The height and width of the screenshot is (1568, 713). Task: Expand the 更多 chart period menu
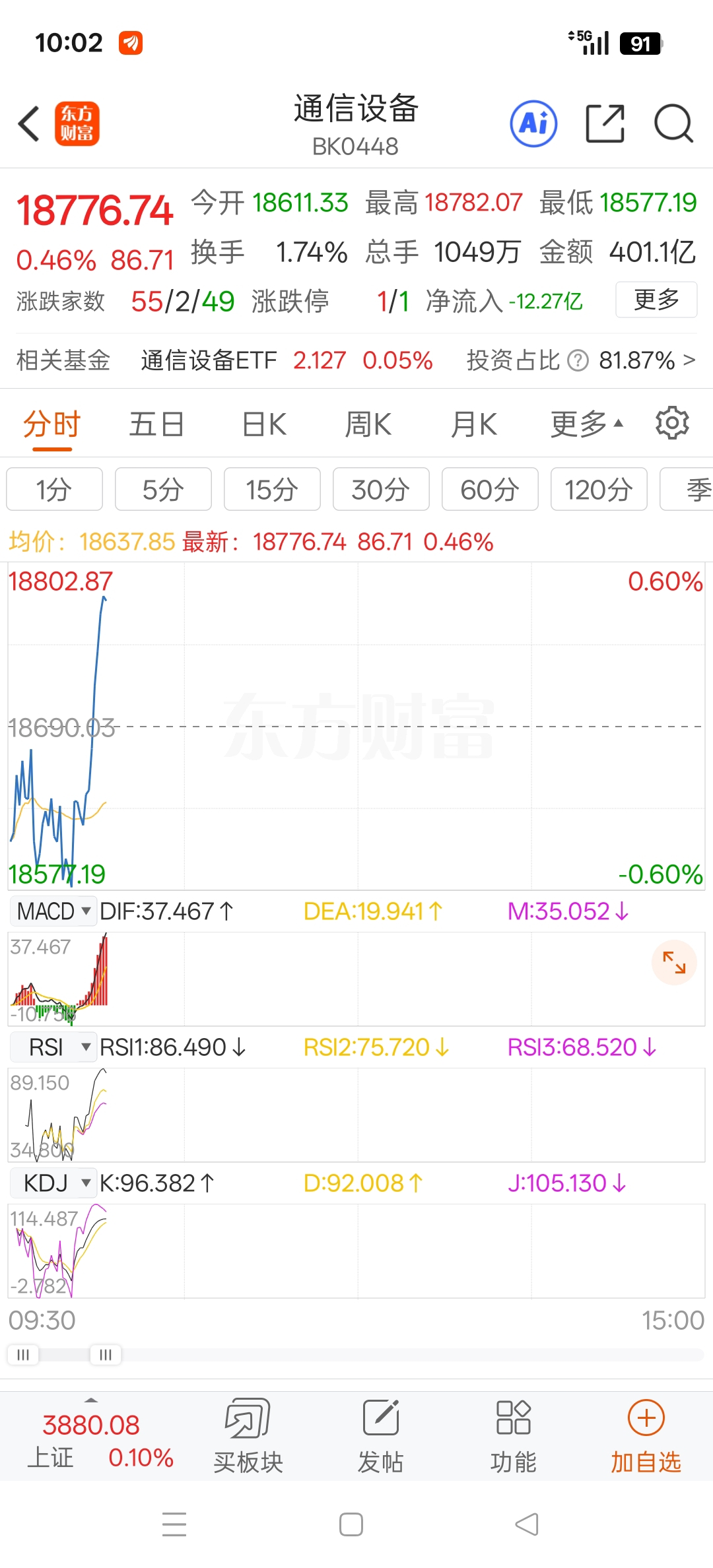pyautogui.click(x=586, y=424)
